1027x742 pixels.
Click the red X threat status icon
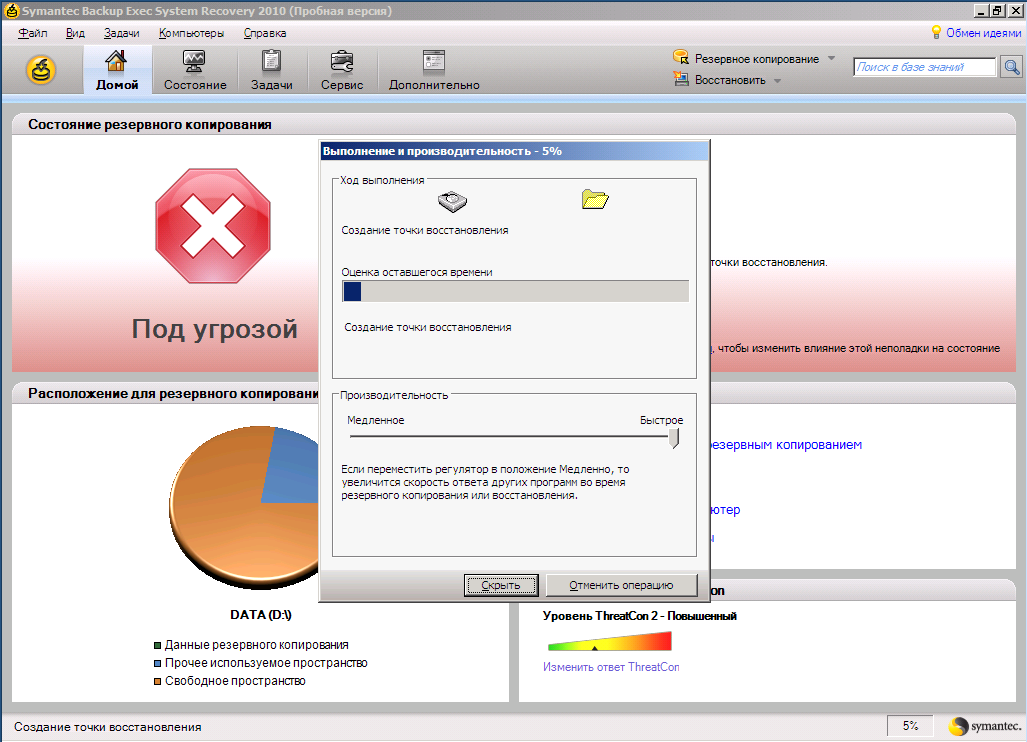[x=212, y=226]
